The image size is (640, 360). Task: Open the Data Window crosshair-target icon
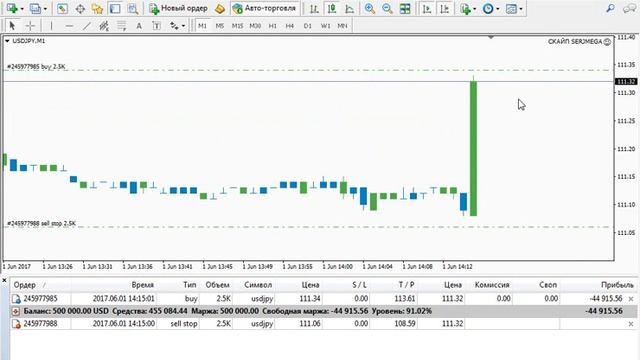point(80,8)
